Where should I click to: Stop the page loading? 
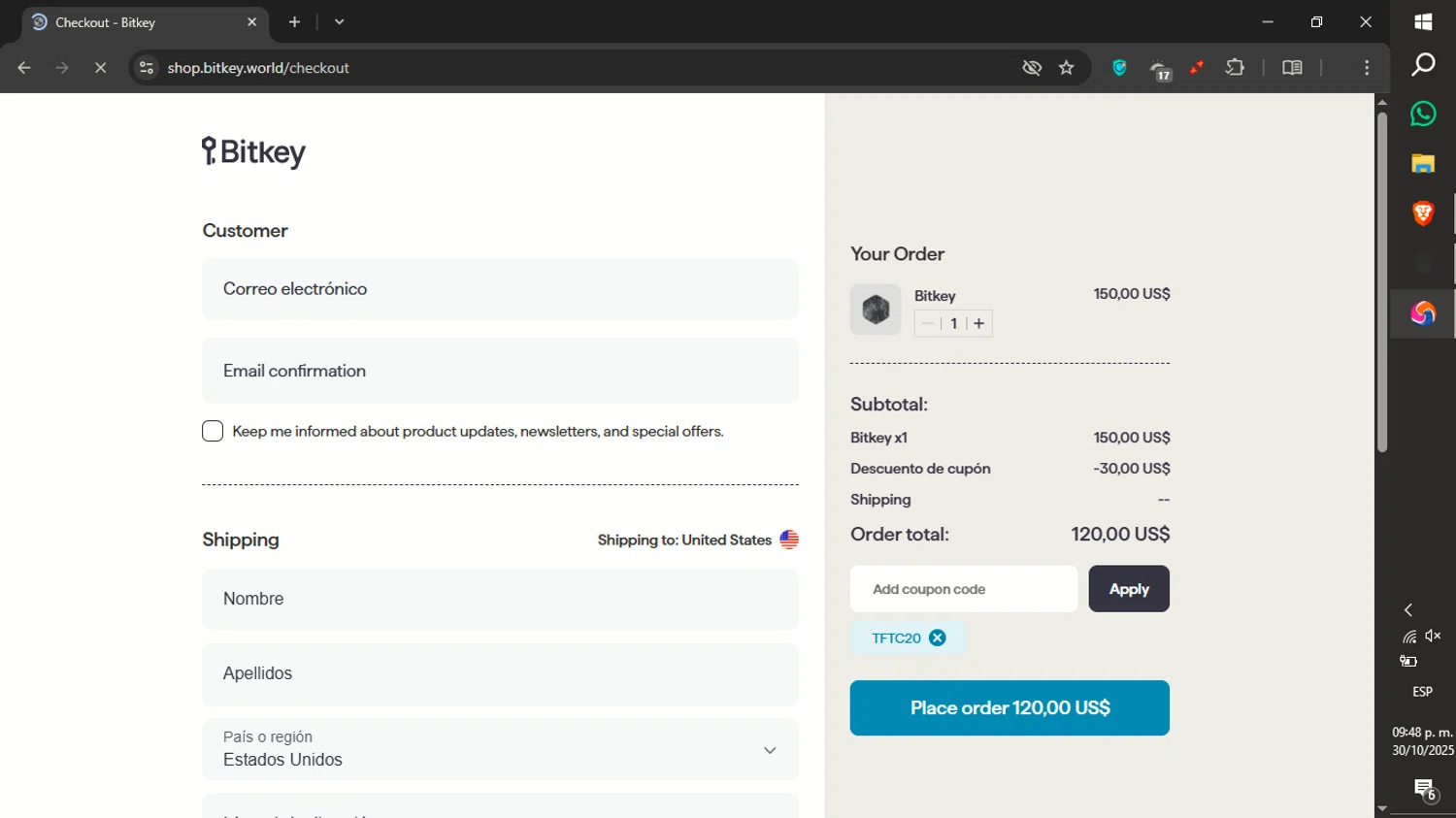[x=100, y=68]
